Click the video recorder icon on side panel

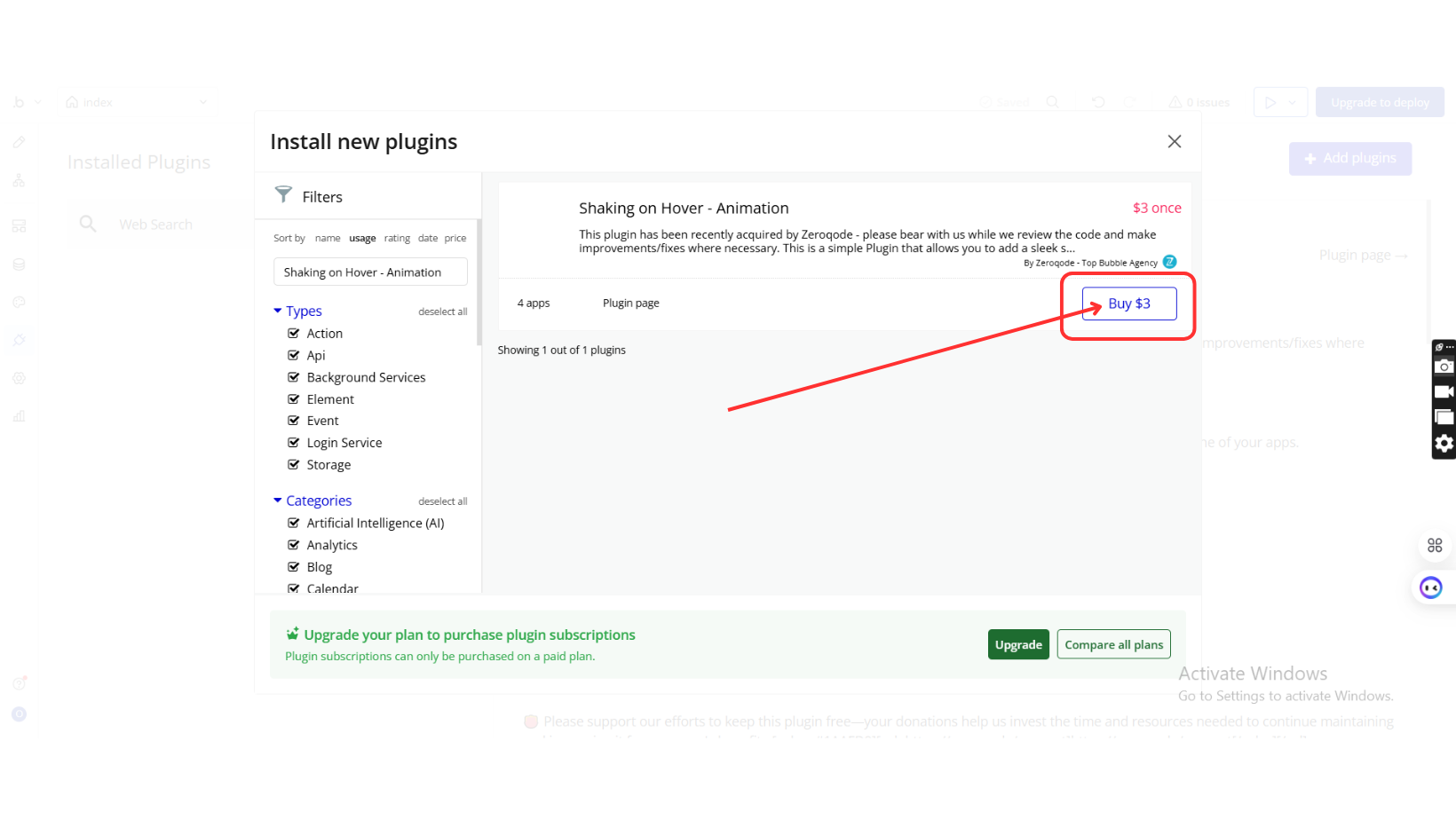point(1444,391)
